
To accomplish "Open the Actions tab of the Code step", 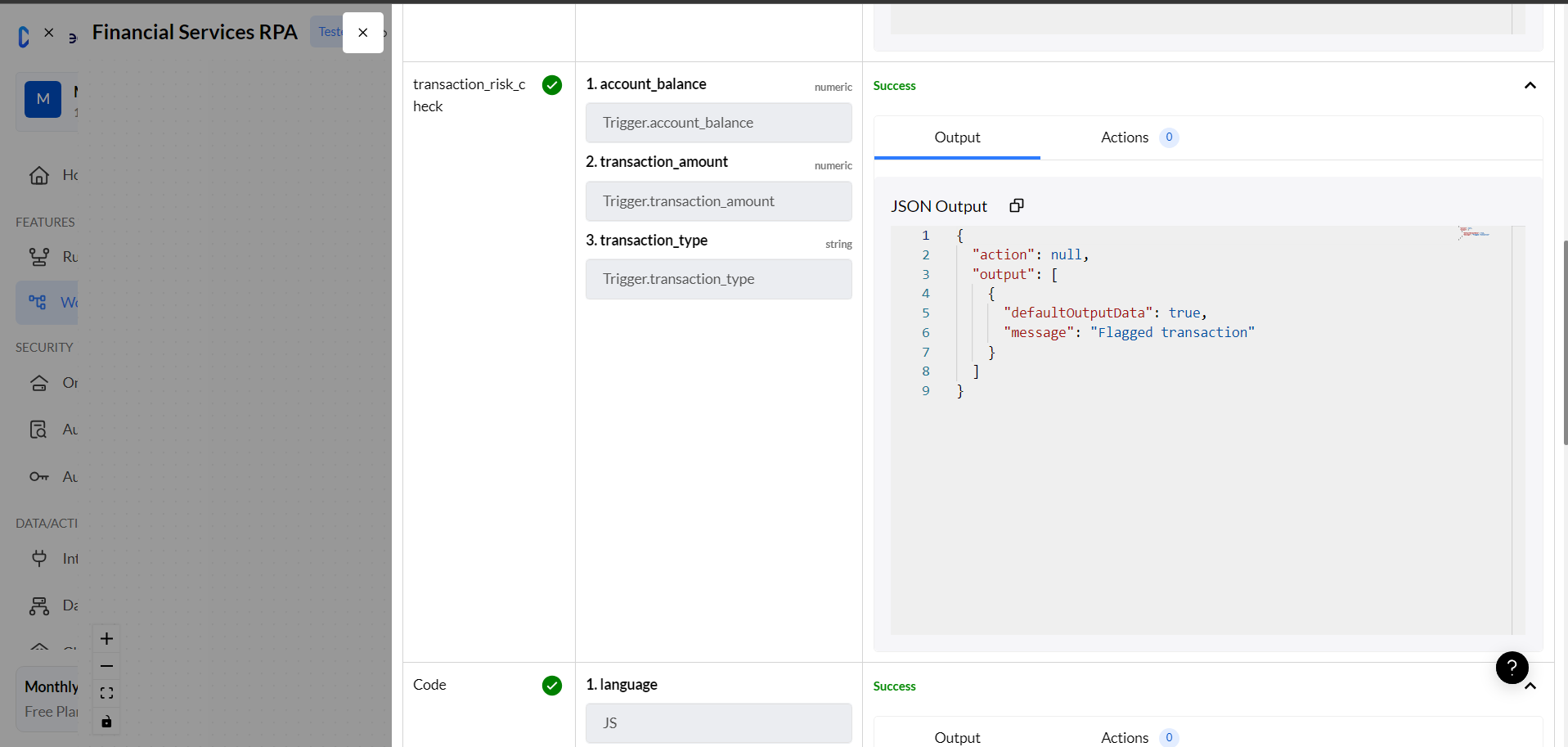I will pyautogui.click(x=1139, y=737).
